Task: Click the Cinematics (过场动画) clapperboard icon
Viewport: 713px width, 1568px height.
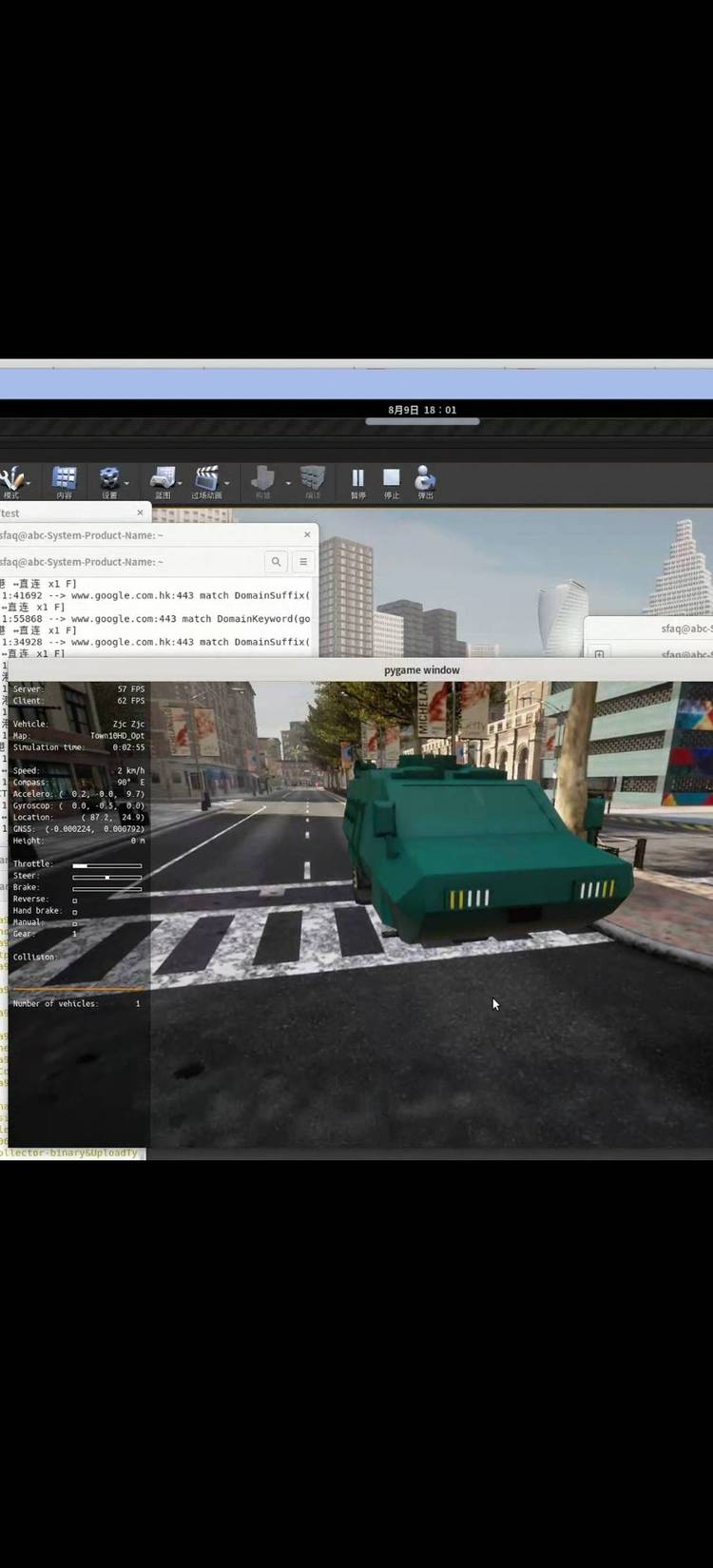Action: coord(206,479)
